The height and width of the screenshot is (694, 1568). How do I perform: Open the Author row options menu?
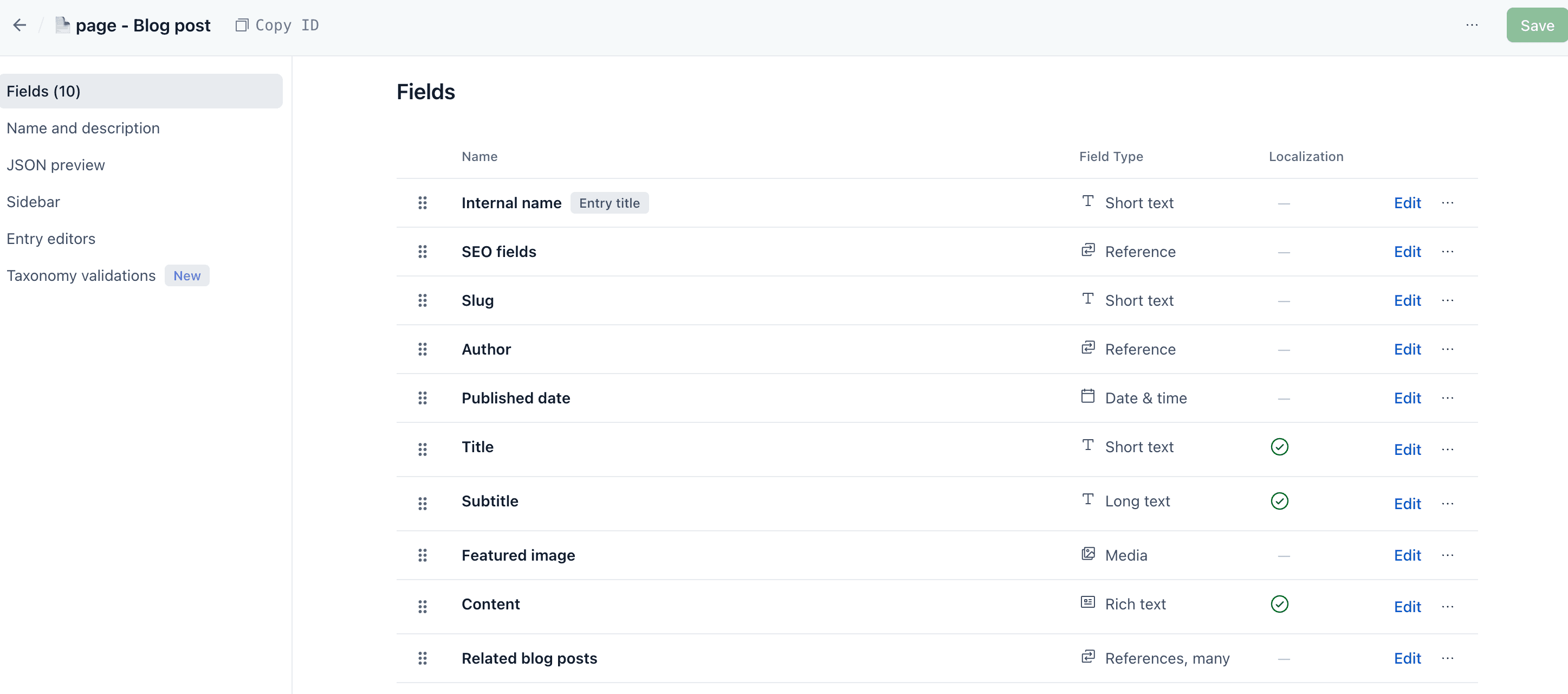1448,349
